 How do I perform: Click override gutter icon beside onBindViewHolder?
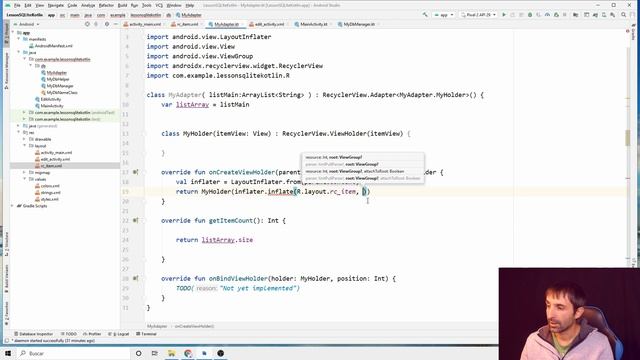tap(135, 278)
